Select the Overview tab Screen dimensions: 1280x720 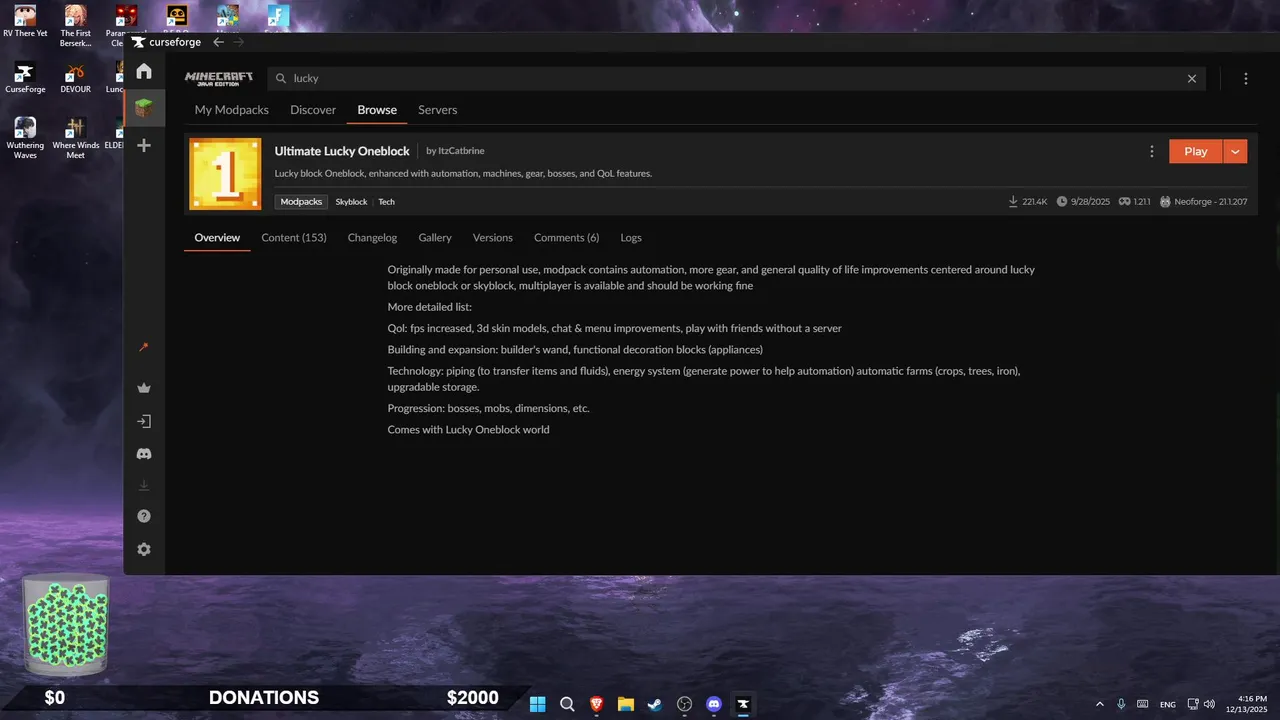[217, 238]
